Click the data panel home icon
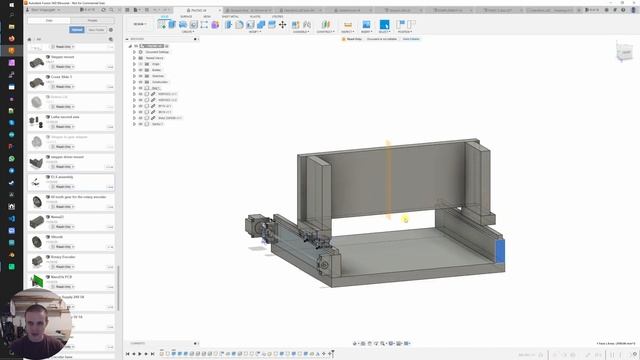640x360 pixels. coord(29,39)
